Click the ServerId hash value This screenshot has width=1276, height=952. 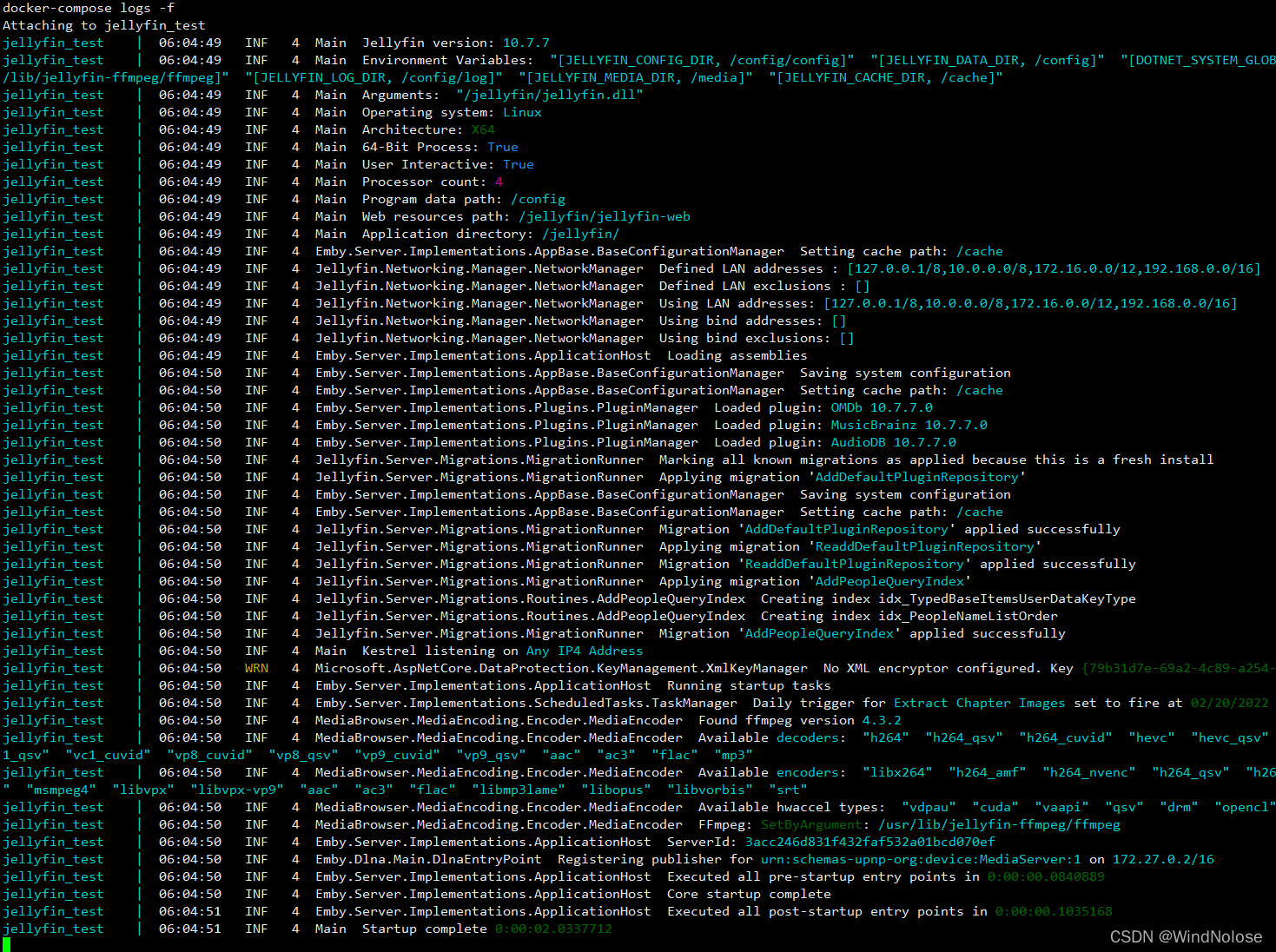[870, 842]
